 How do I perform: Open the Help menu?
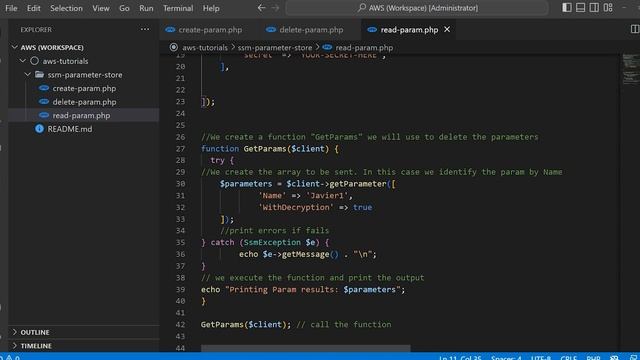211,8
